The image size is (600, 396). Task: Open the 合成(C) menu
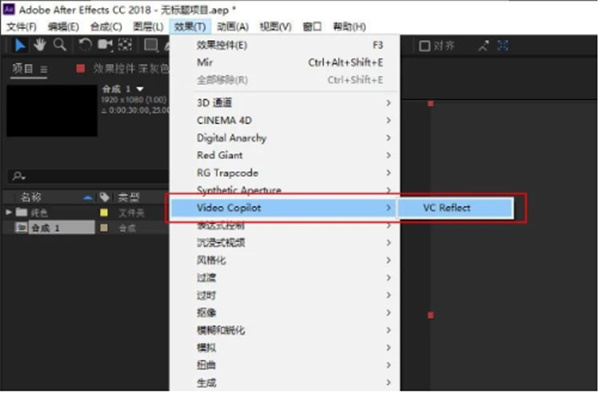[106, 27]
